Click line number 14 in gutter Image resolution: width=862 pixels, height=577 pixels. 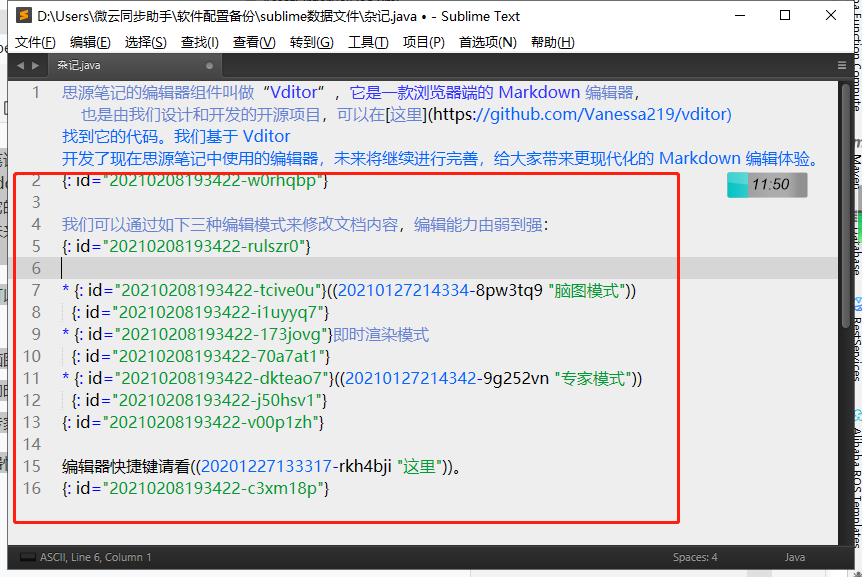32,444
